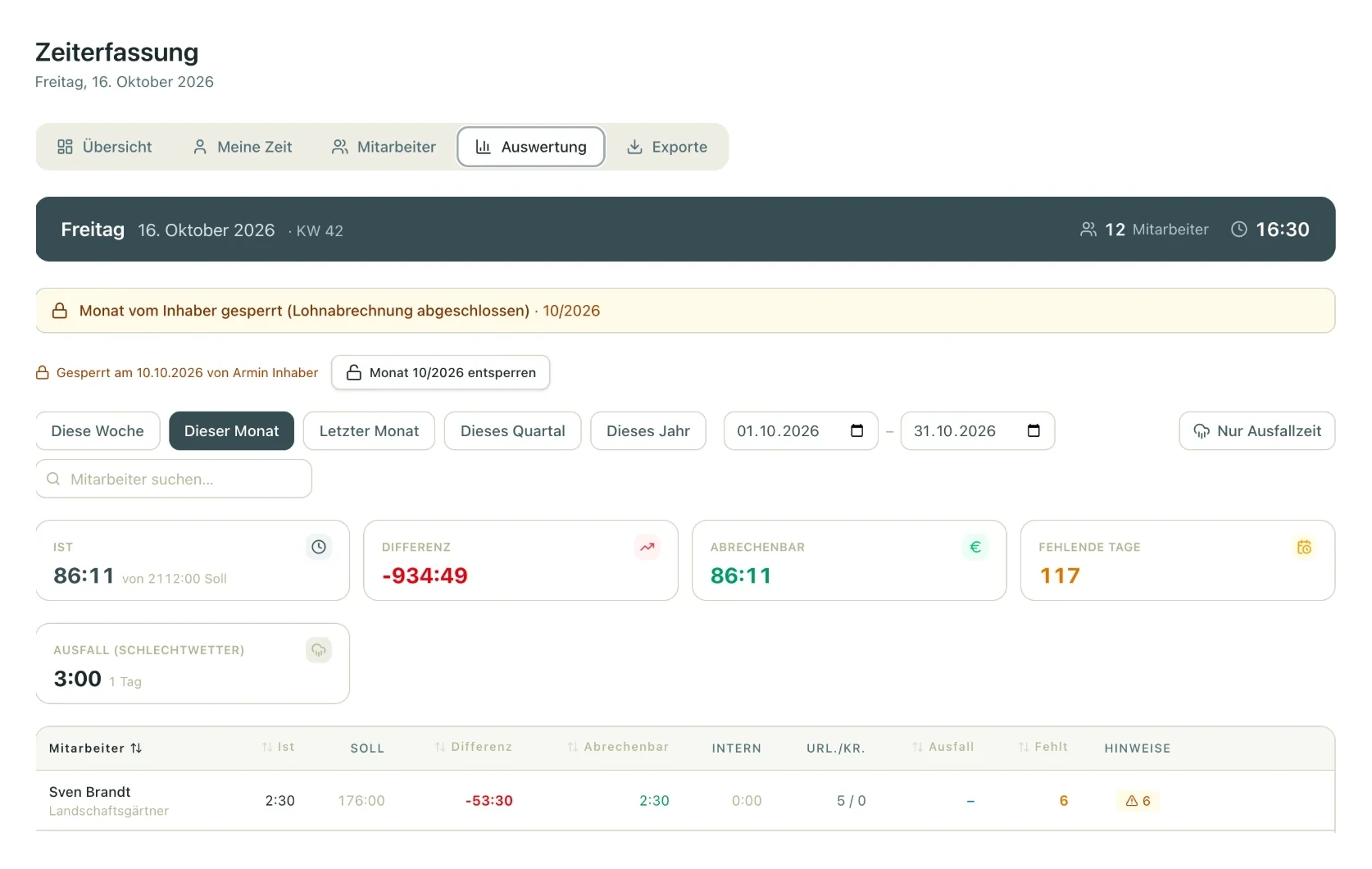Click the lock icon in the yellow banner
The image size is (1372, 869).
click(x=60, y=311)
